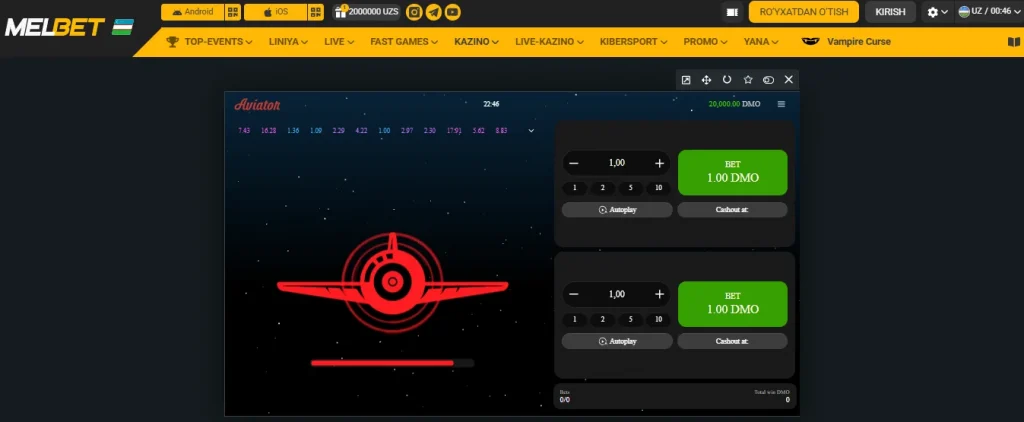Expand the LINIYA menu
Screen dimensions: 1024x422
tap(288, 42)
